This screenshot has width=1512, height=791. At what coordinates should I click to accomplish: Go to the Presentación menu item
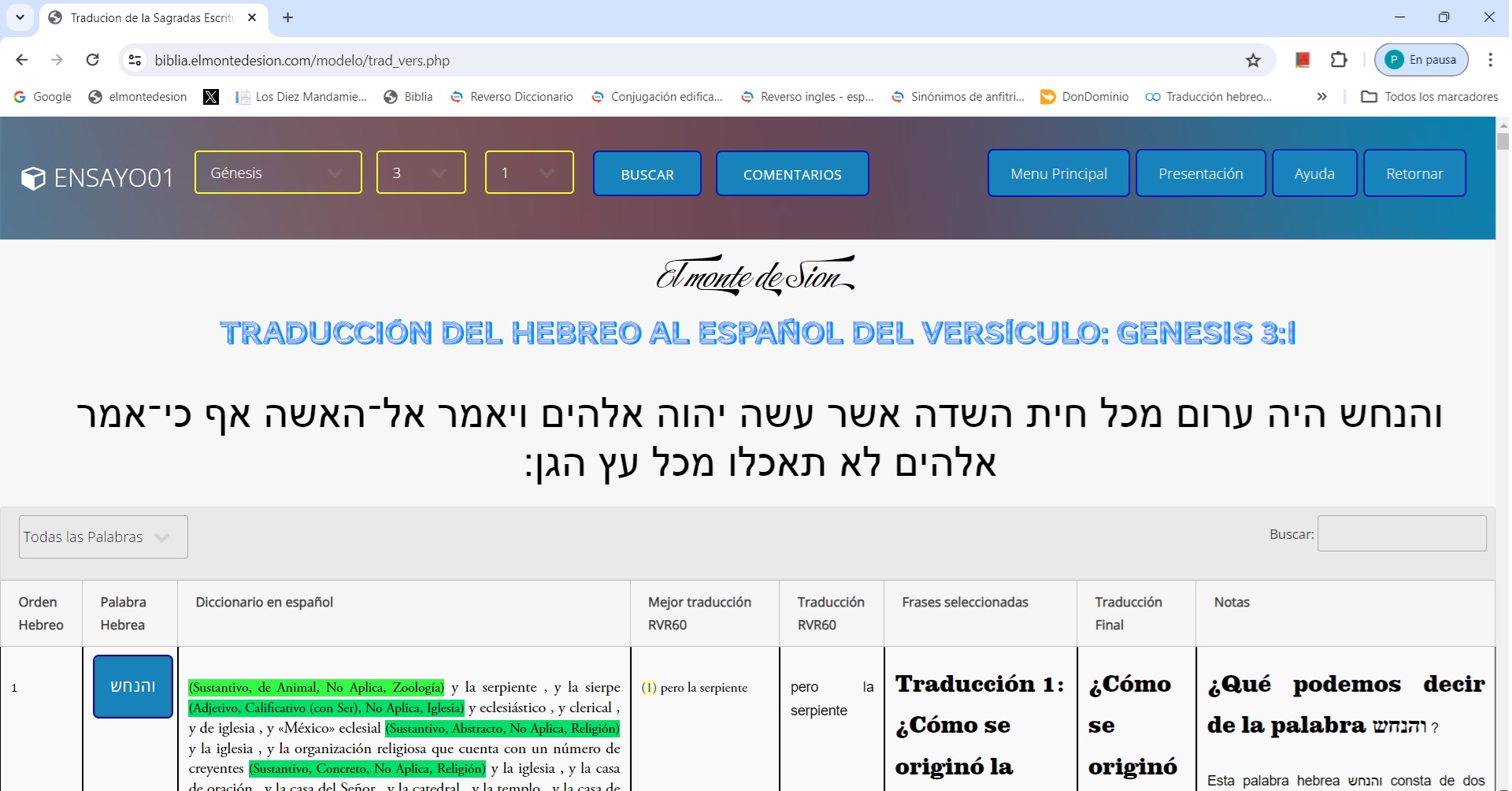click(1200, 173)
